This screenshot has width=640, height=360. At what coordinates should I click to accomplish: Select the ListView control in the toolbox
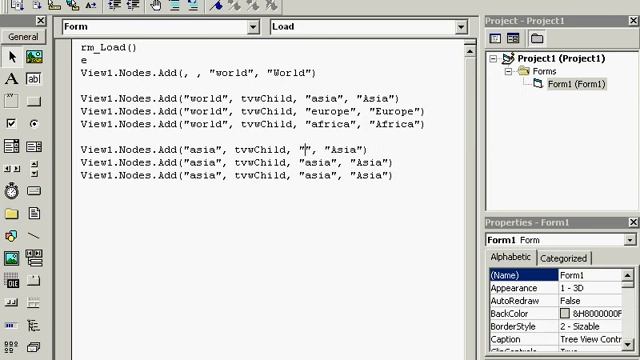tap(11, 347)
